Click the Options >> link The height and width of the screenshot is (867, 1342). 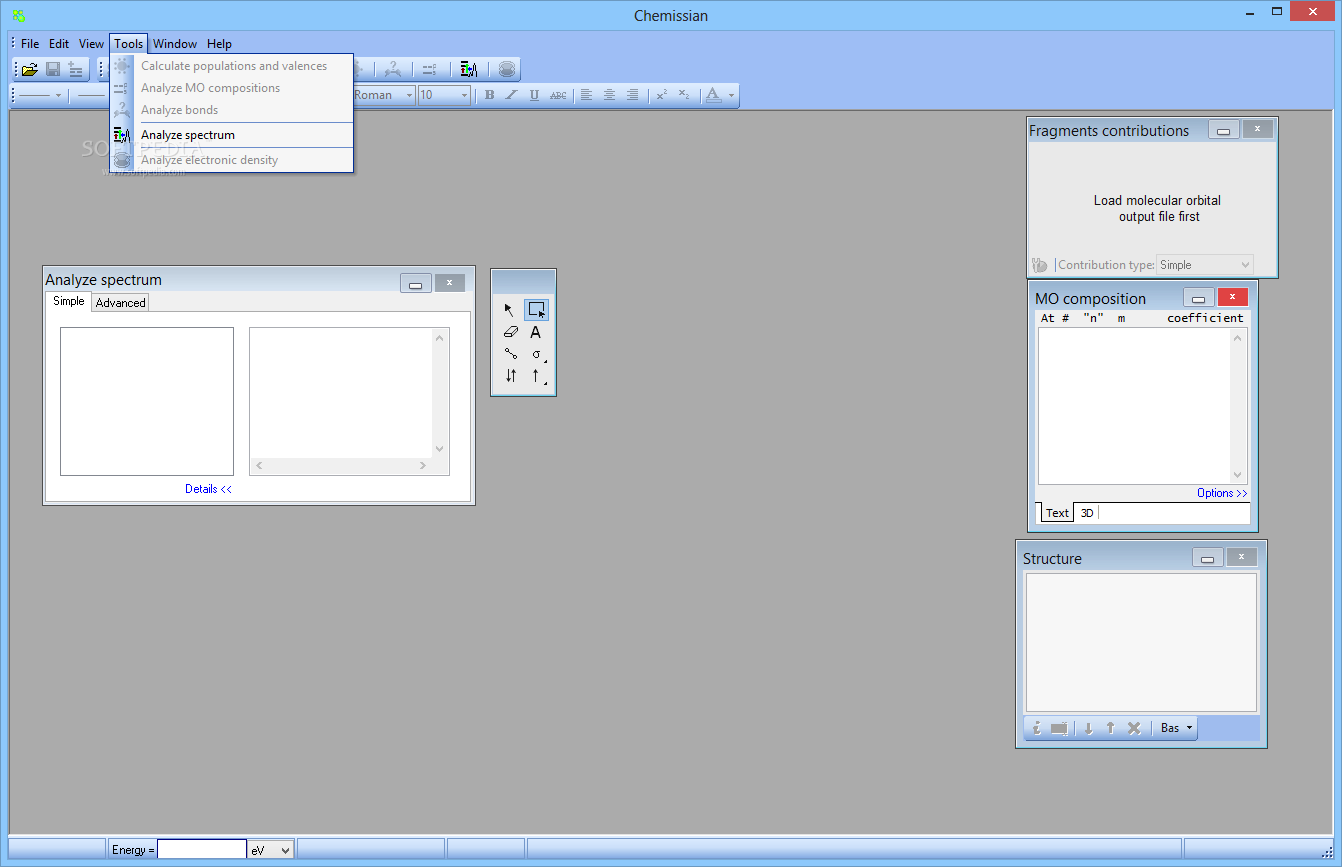[x=1222, y=493]
